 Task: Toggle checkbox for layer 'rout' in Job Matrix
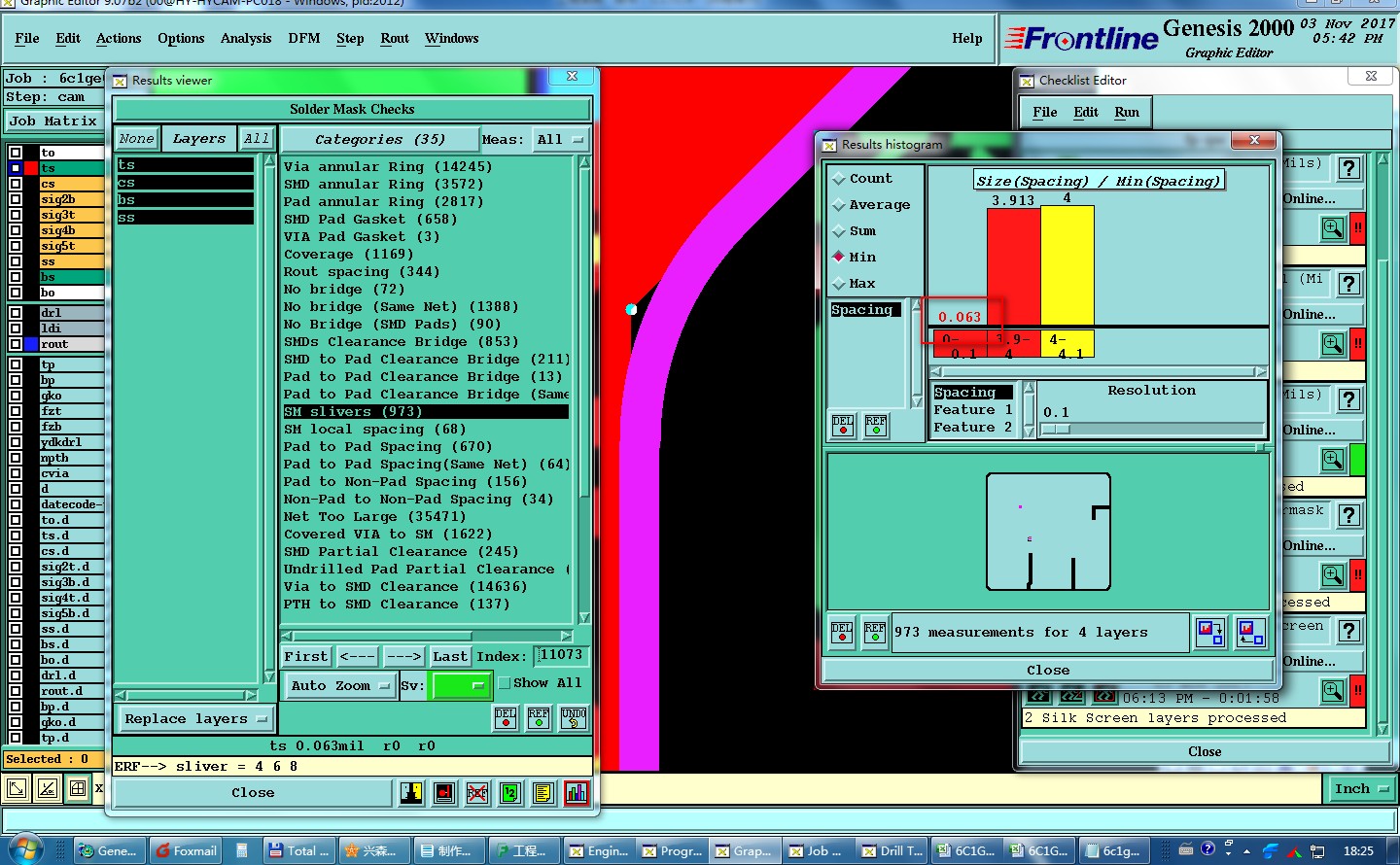[x=16, y=344]
